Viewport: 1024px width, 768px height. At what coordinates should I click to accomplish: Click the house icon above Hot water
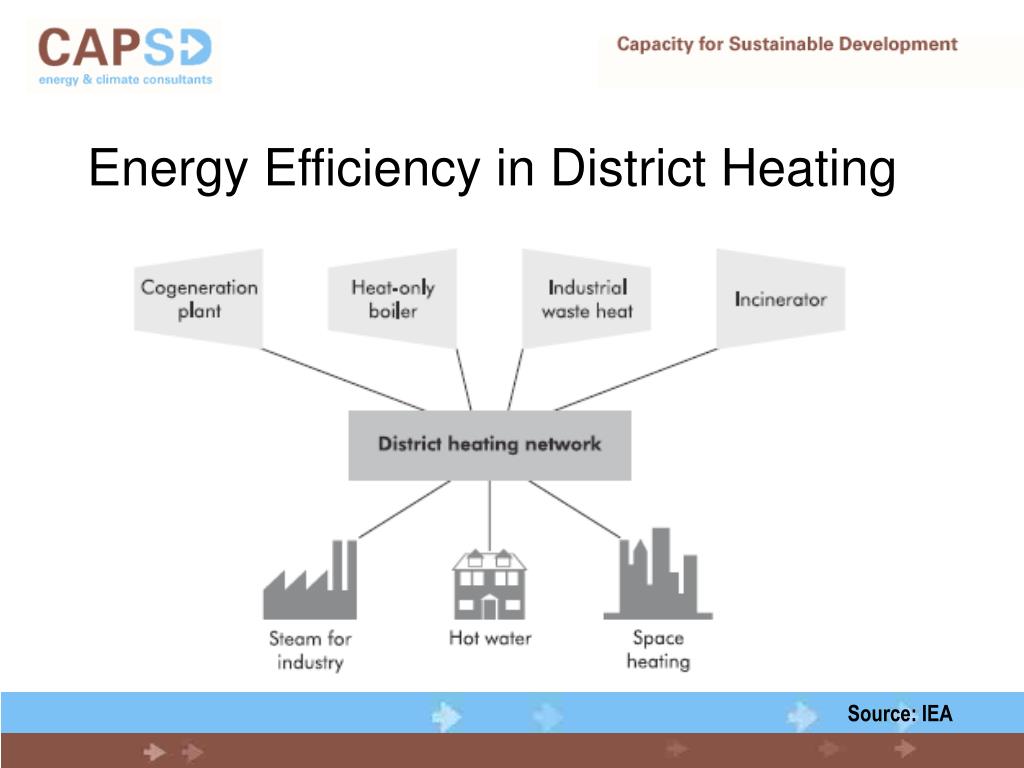coord(489,584)
